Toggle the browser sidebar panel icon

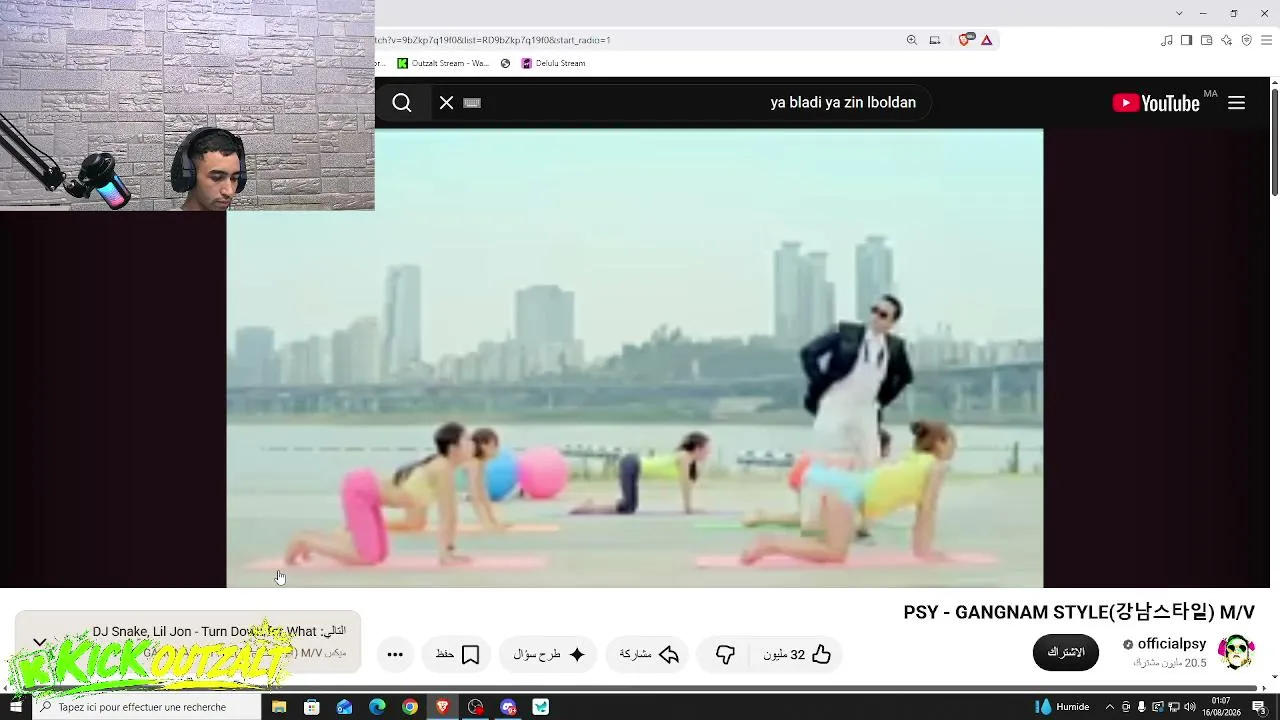pos(1186,40)
